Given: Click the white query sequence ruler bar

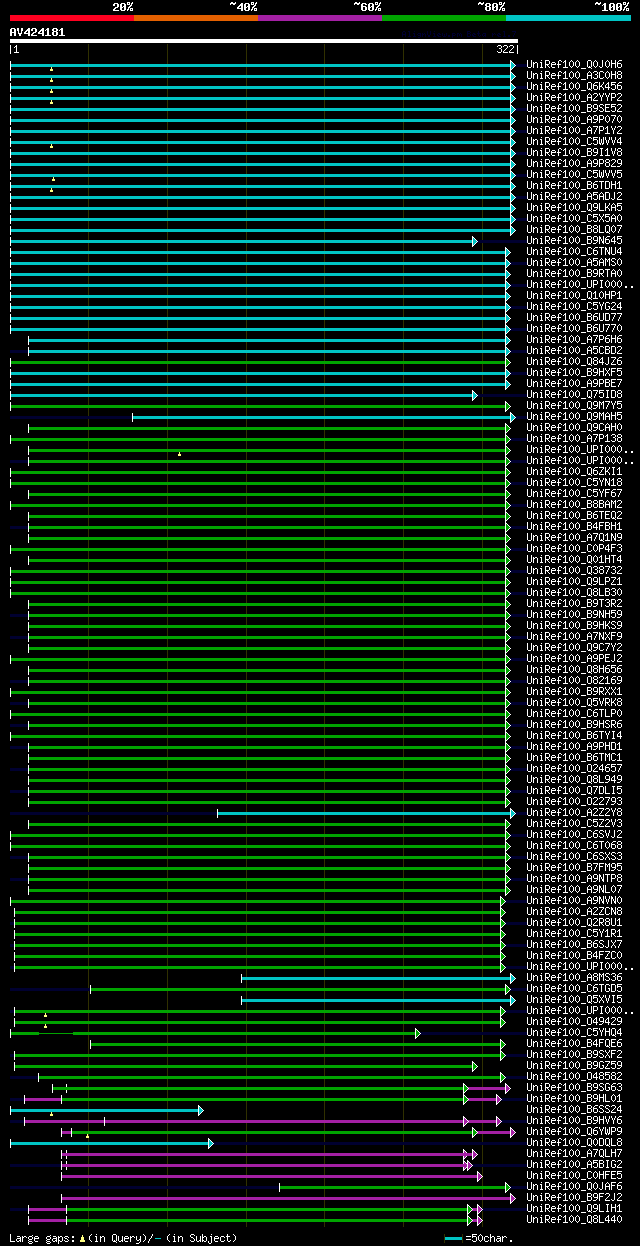Looking at the screenshot, I should [264, 41].
